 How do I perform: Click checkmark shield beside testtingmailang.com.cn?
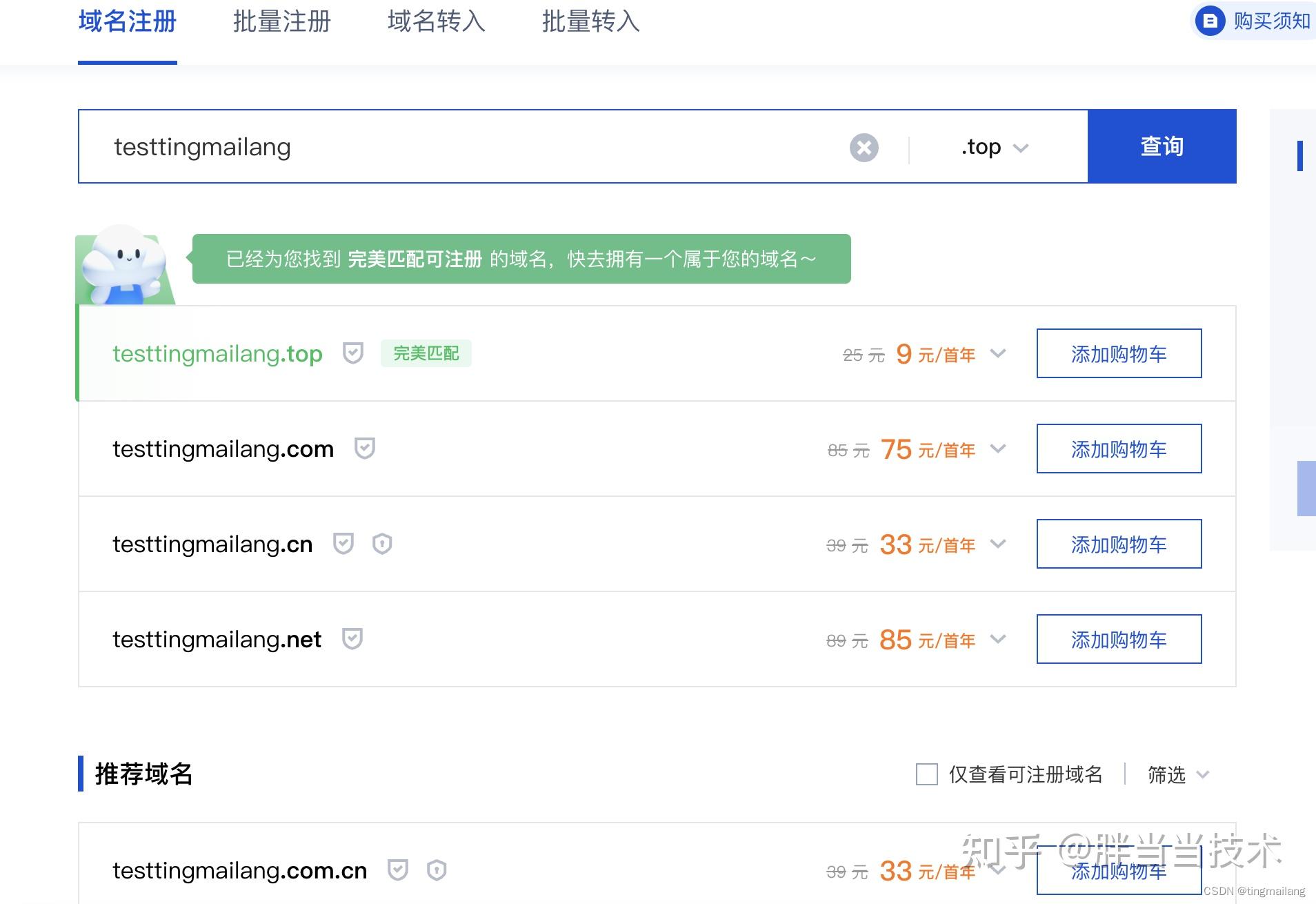click(398, 870)
